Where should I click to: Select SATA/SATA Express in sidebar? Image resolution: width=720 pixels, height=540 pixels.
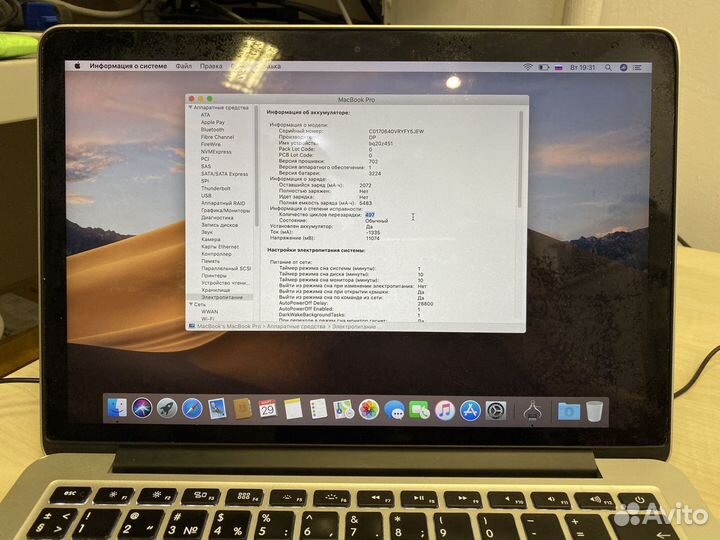tap(225, 174)
